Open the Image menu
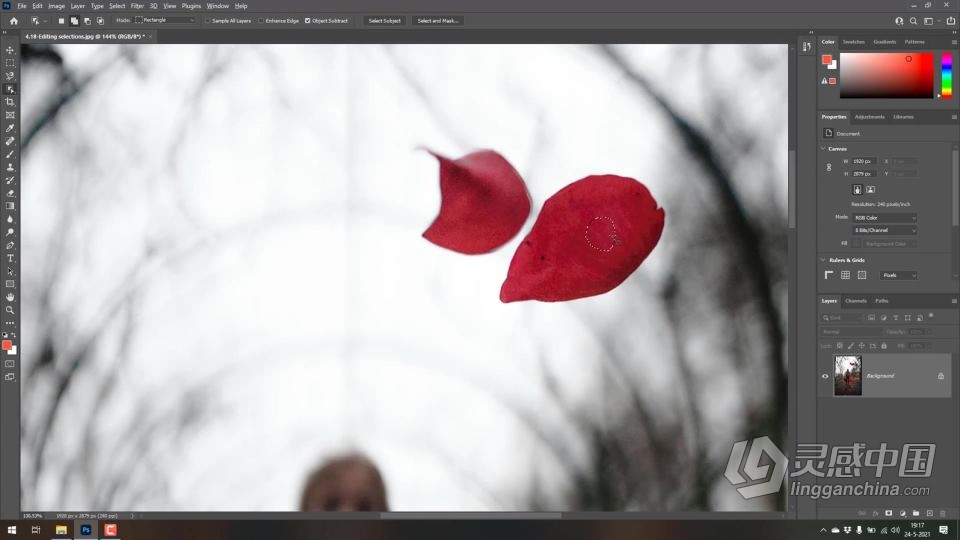This screenshot has height=540, width=960. click(x=56, y=6)
